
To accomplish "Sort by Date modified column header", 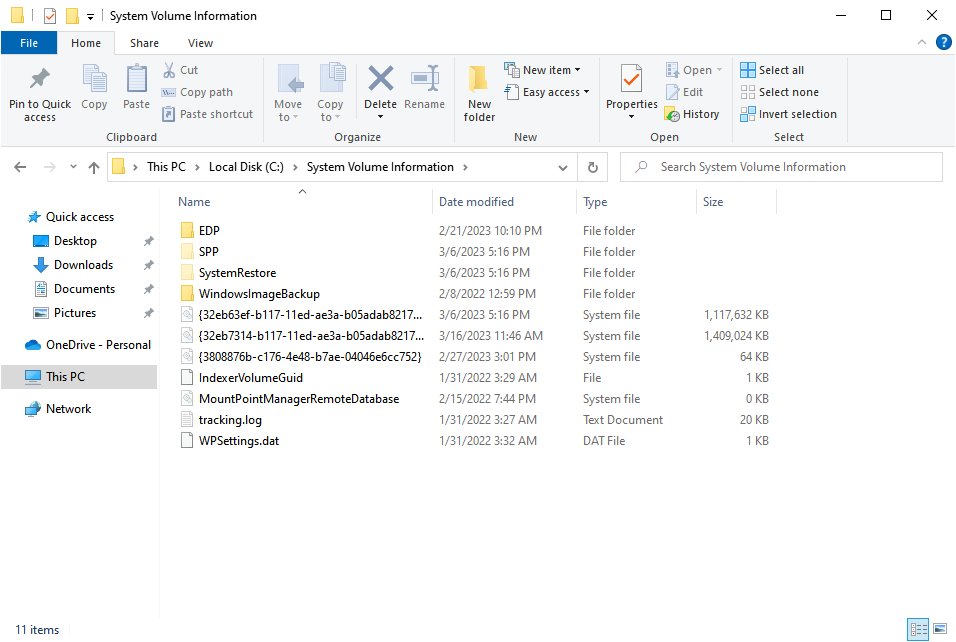I will (x=476, y=202).
